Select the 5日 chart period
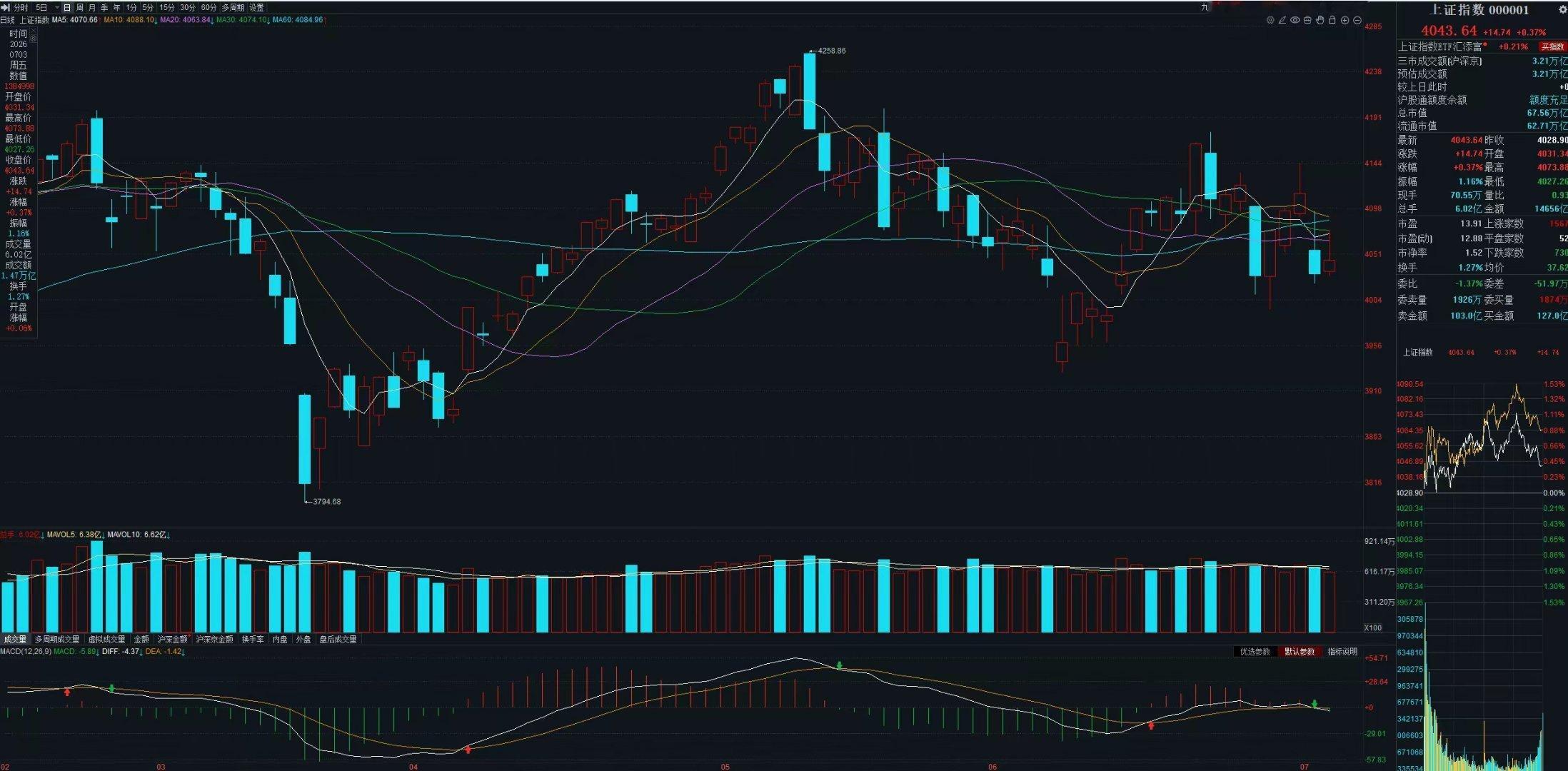1568x771 pixels. pos(41,7)
